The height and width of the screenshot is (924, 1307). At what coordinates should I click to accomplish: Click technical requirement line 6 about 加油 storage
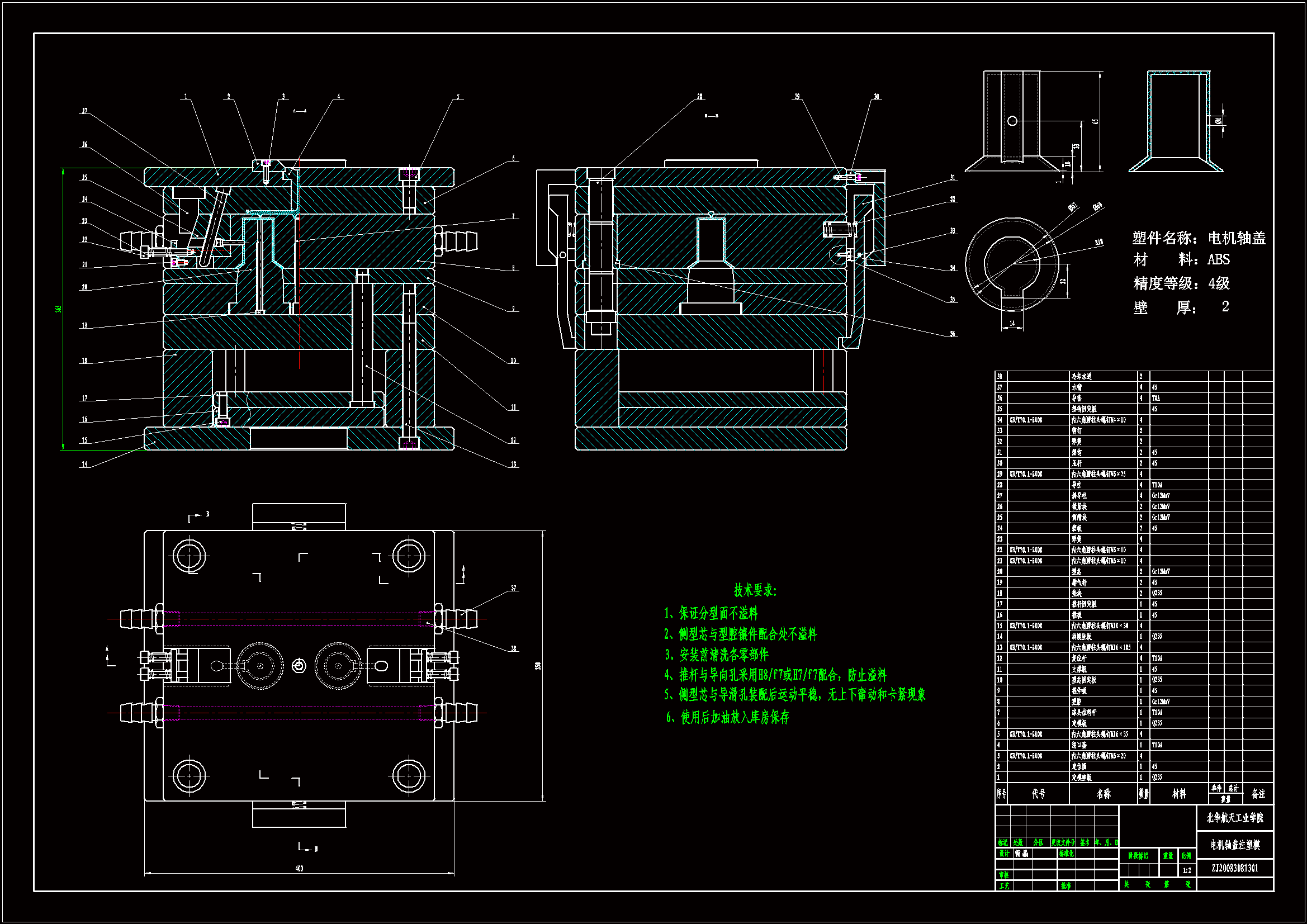[727, 717]
